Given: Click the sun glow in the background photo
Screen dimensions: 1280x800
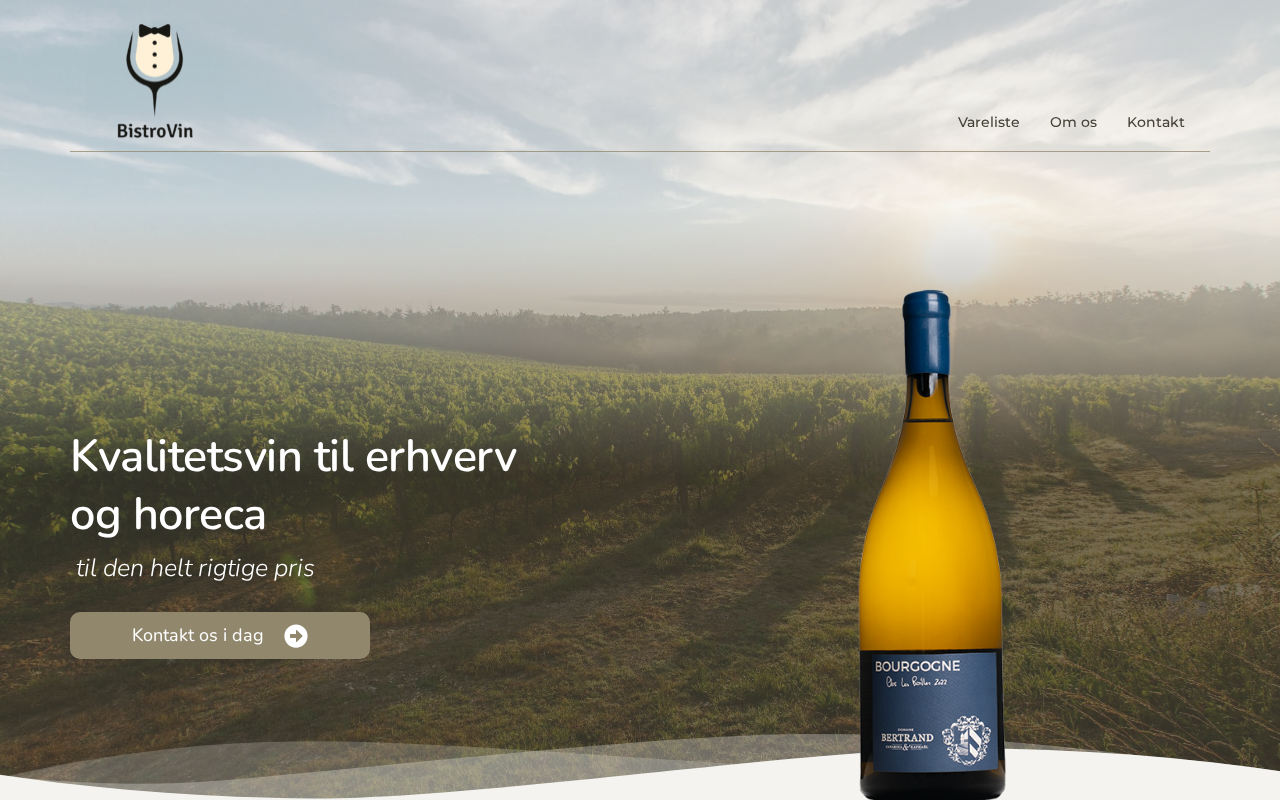Looking at the screenshot, I should click(x=960, y=250).
